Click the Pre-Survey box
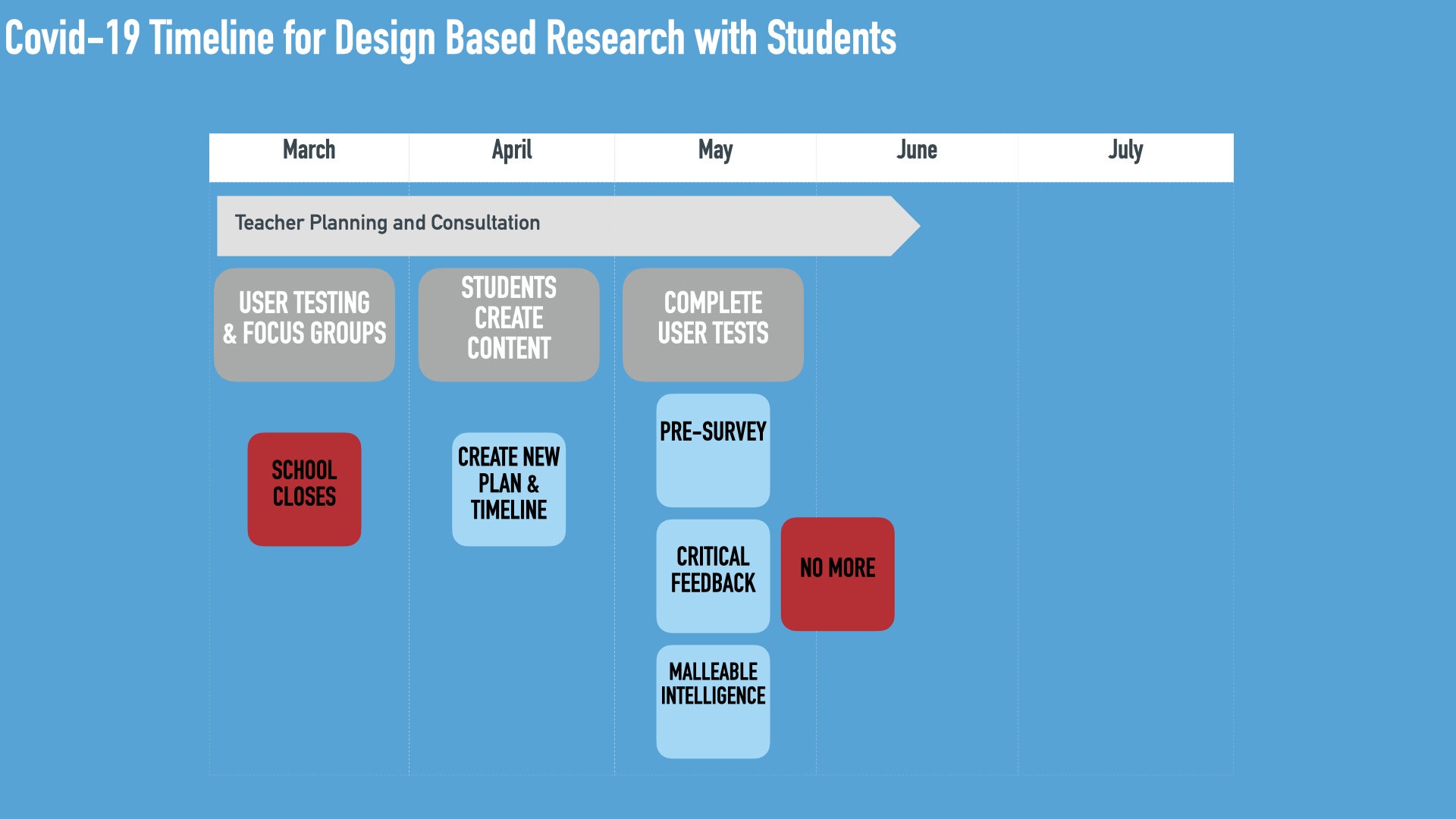 (713, 450)
